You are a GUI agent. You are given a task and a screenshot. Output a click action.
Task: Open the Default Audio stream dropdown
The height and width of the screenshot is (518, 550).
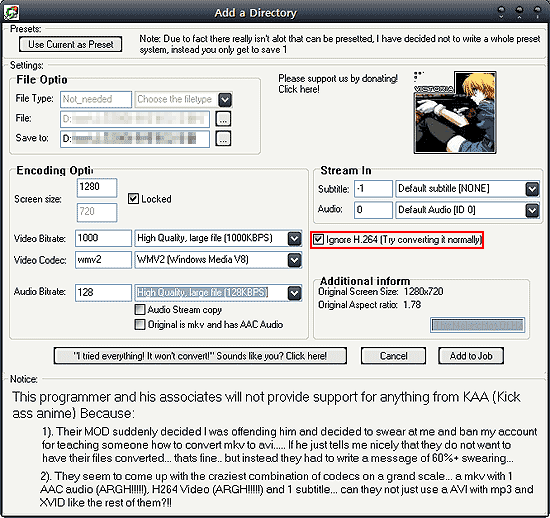pyautogui.click(x=532, y=210)
